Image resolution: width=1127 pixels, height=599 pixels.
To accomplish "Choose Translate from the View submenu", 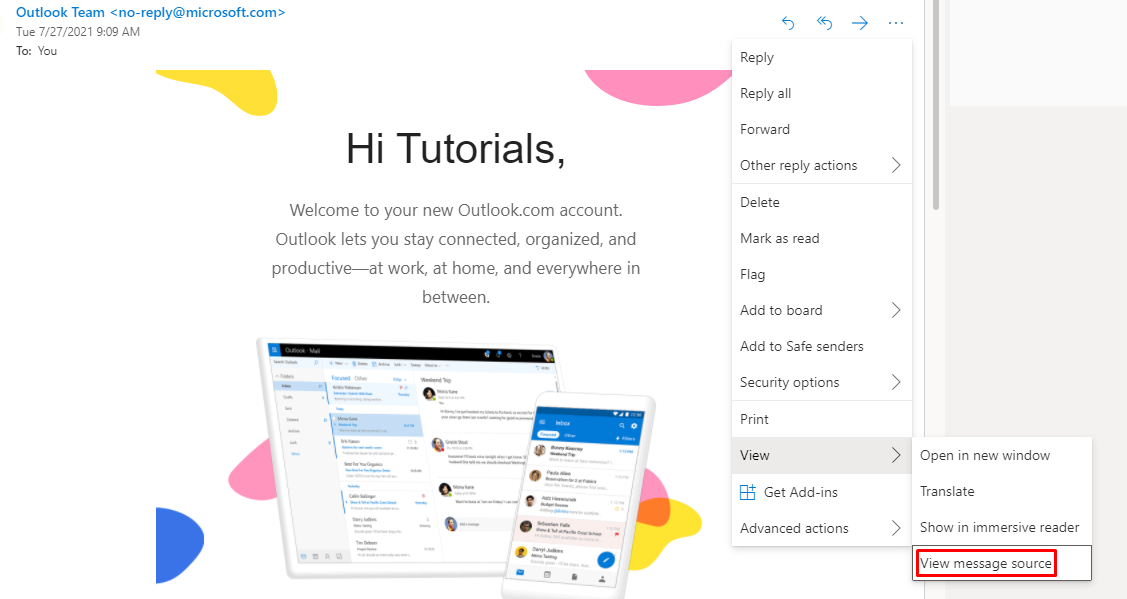I will point(947,491).
